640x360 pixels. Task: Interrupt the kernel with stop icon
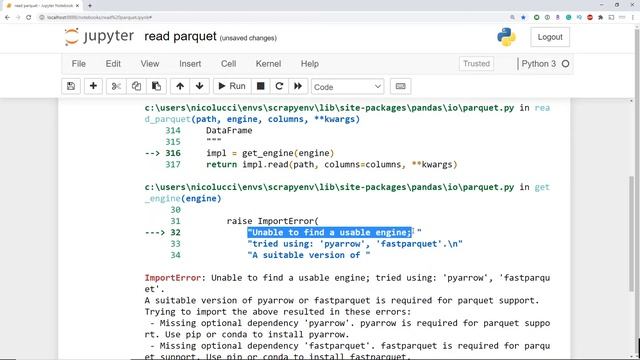click(260, 87)
